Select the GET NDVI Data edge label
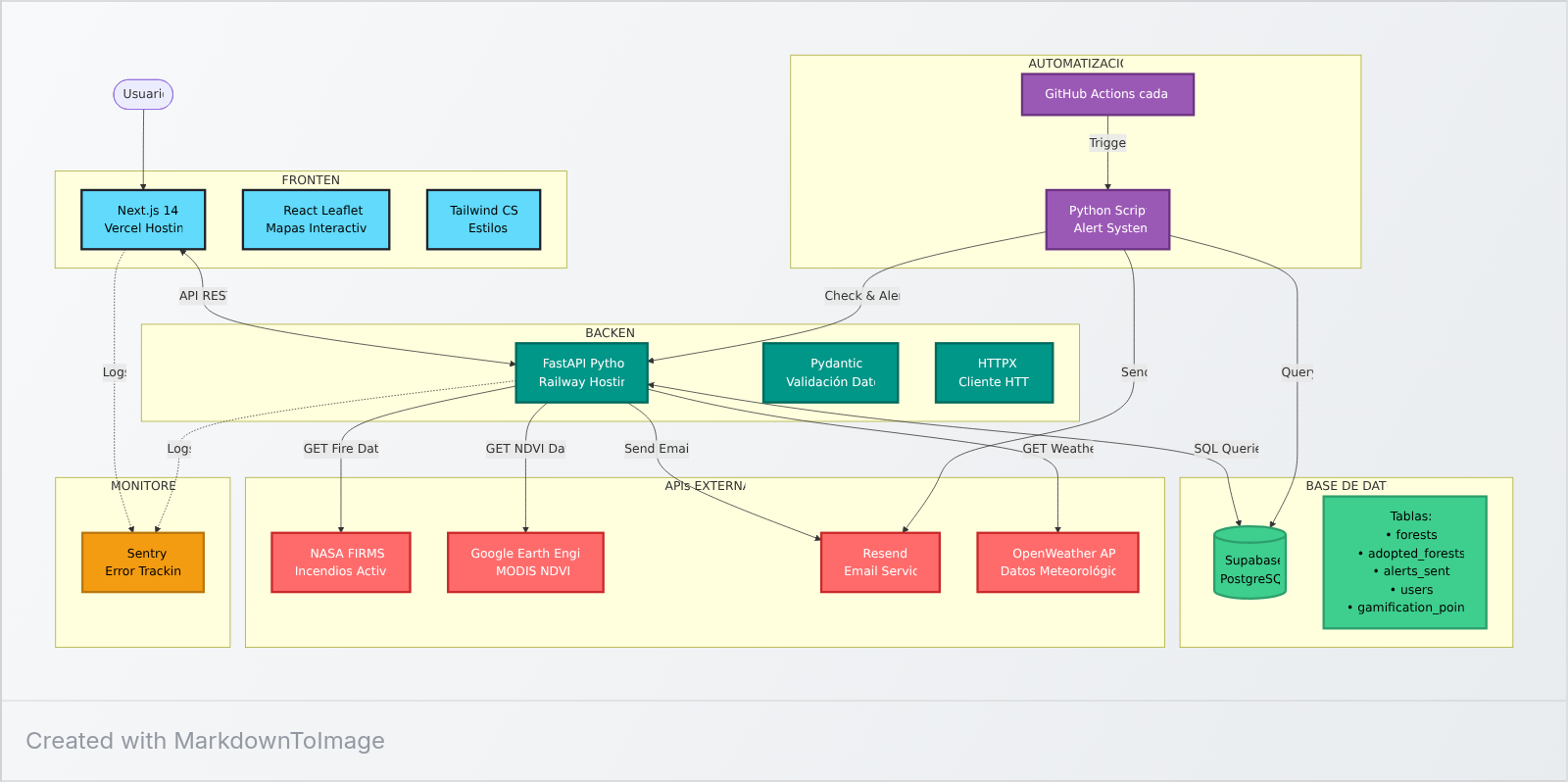Image resolution: width=1568 pixels, height=782 pixels. 525,449
